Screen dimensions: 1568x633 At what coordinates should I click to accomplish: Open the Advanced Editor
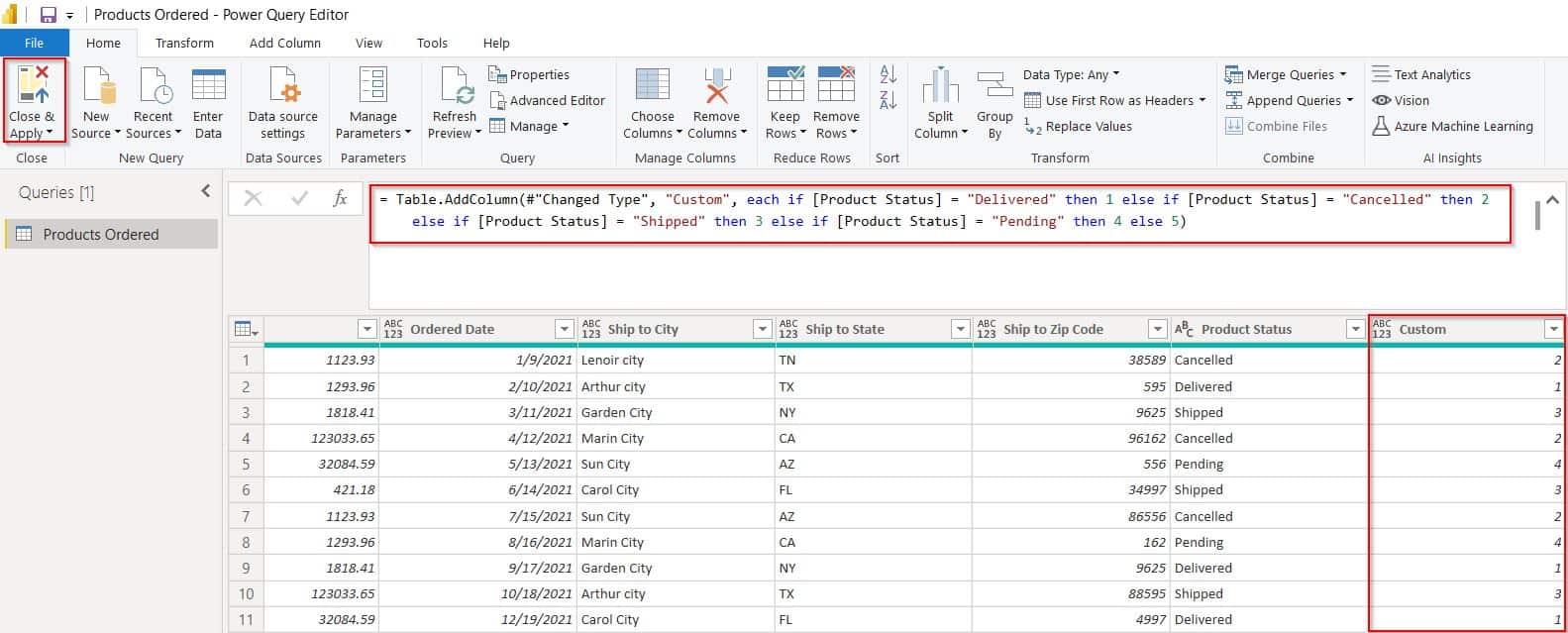pos(547,100)
